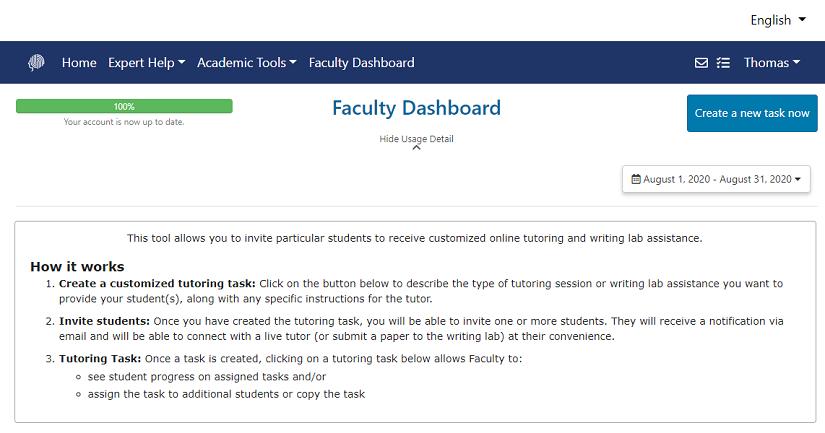Expand the Thomas user menu

[771, 63]
